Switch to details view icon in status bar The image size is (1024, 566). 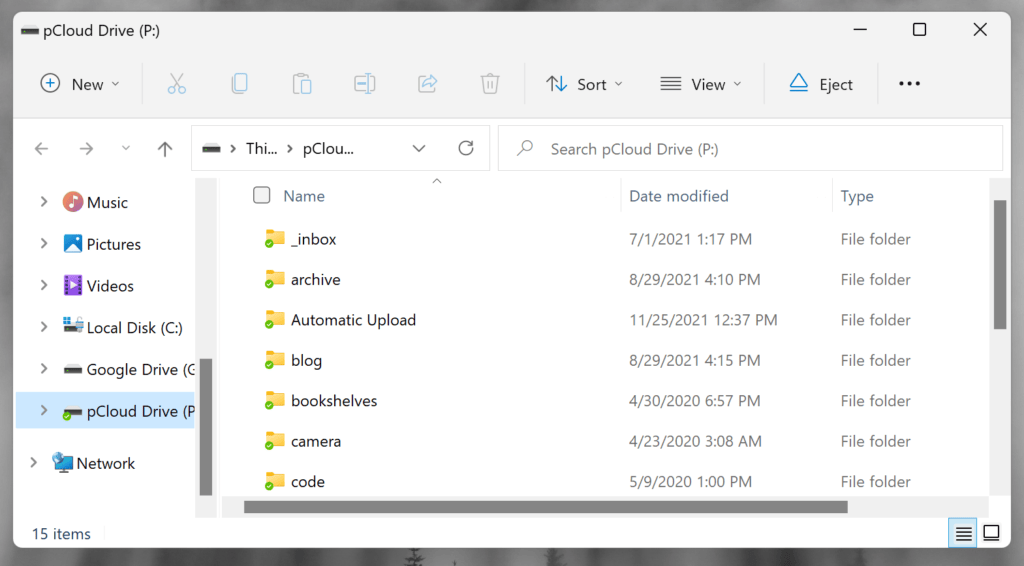(x=963, y=533)
